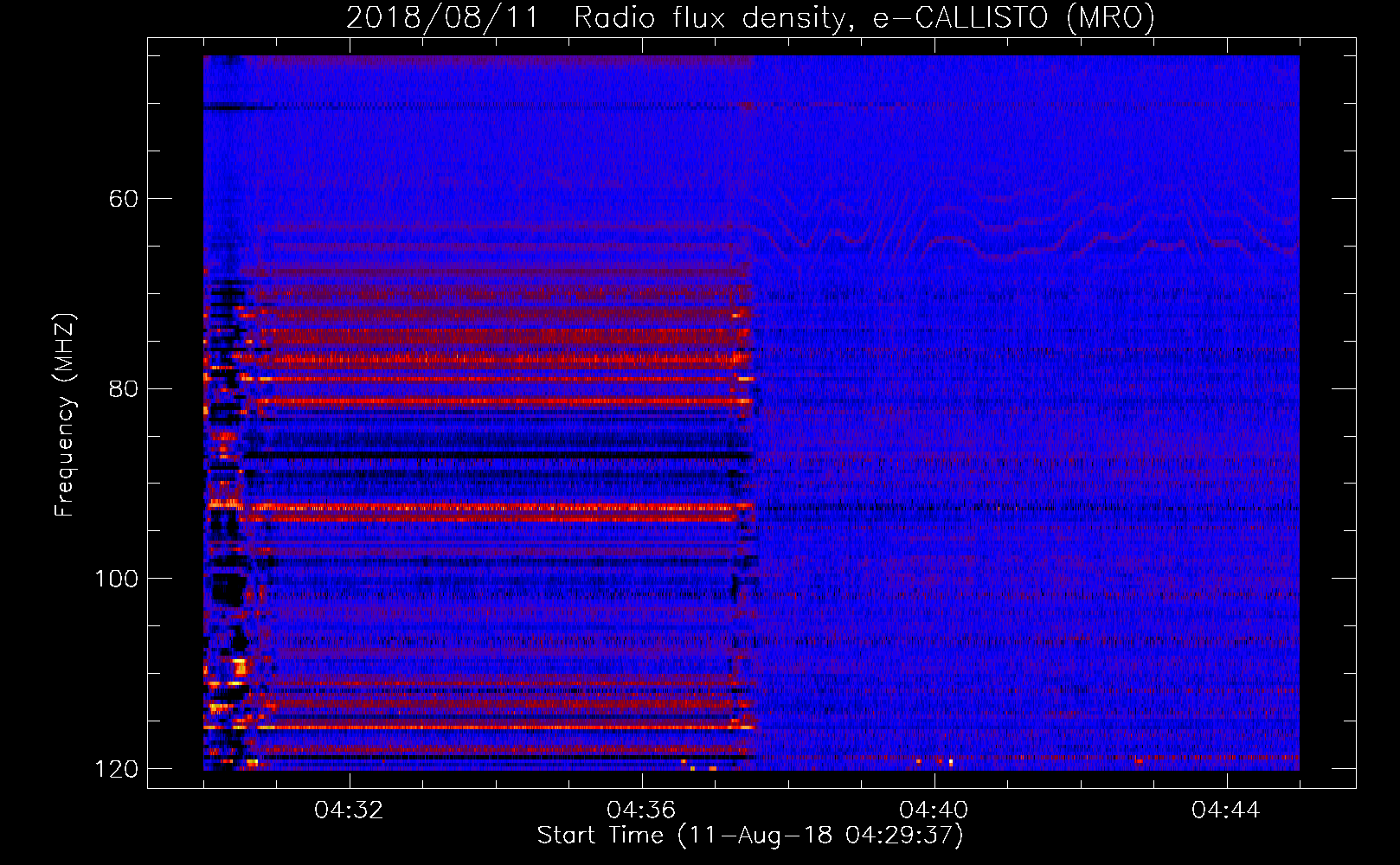Click the 04:36 time tick label
This screenshot has height=865, width=1400.
pyautogui.click(x=641, y=811)
